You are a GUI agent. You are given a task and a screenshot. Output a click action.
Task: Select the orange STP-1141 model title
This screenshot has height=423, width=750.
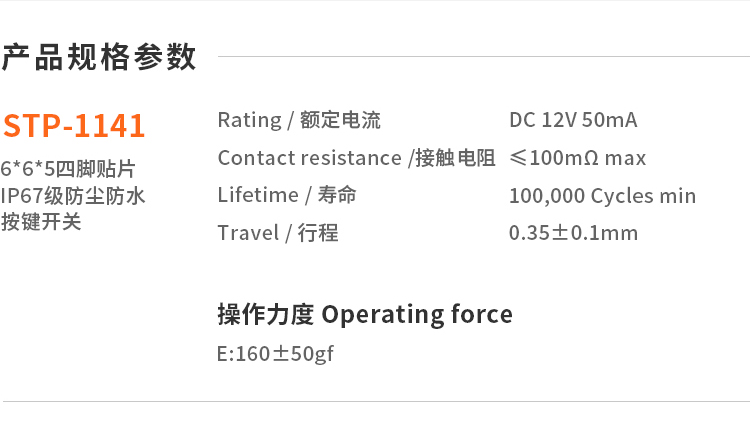coord(74,126)
